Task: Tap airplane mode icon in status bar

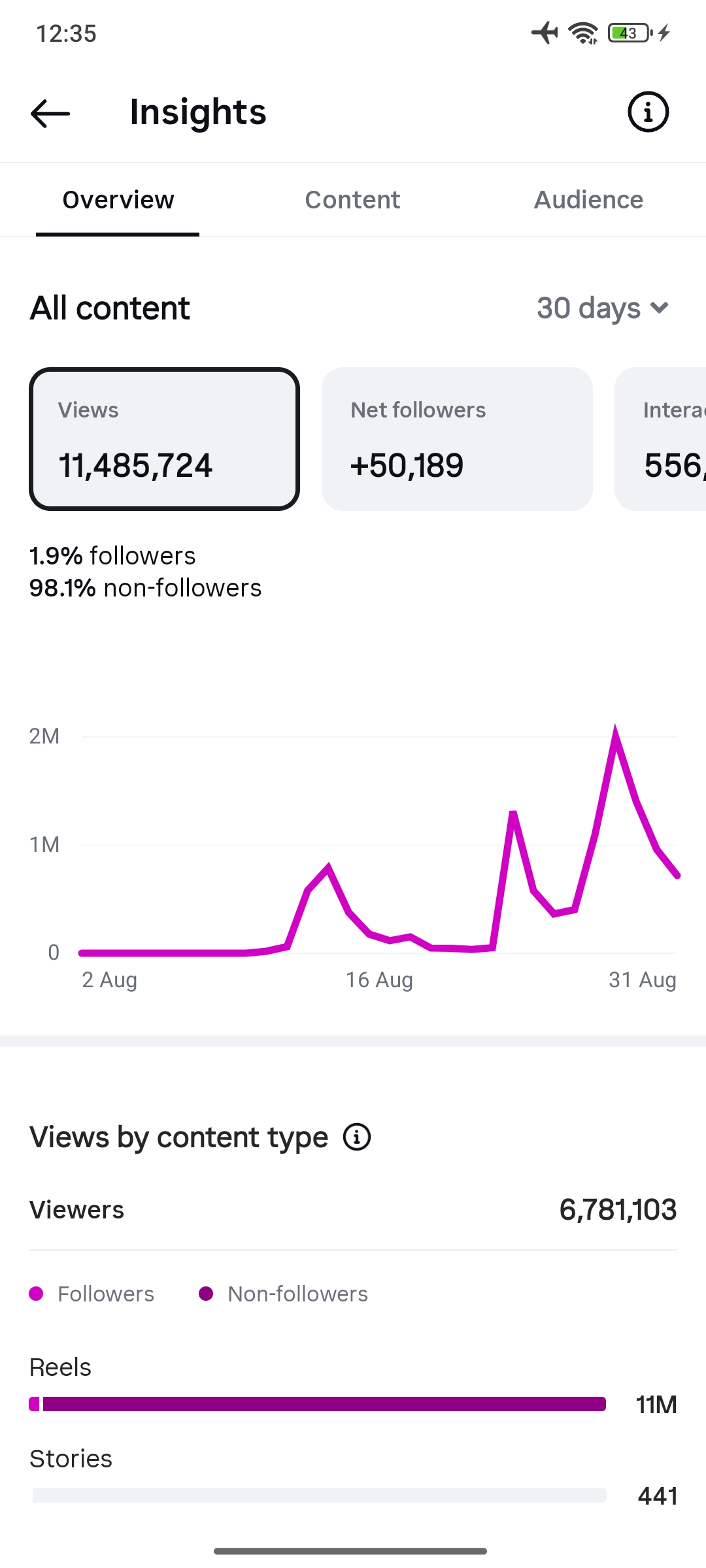Action: pos(545,33)
